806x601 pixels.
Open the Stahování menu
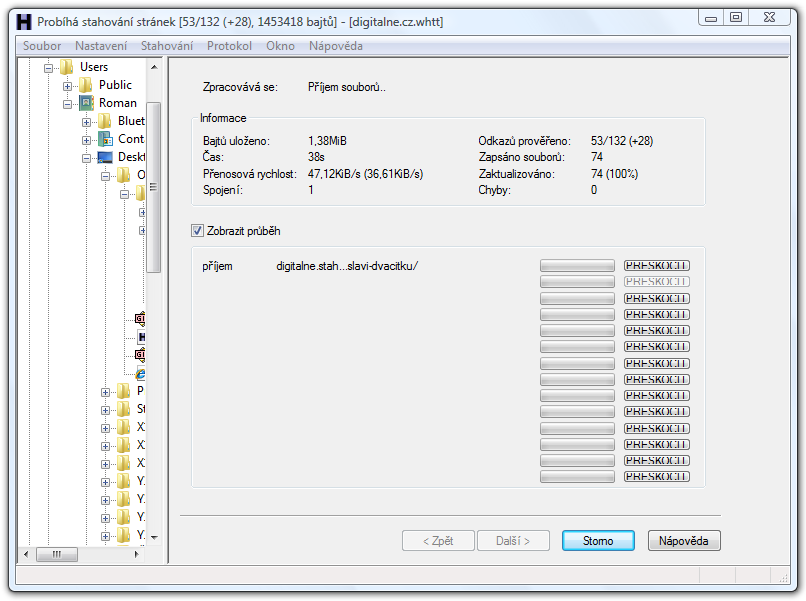click(167, 46)
